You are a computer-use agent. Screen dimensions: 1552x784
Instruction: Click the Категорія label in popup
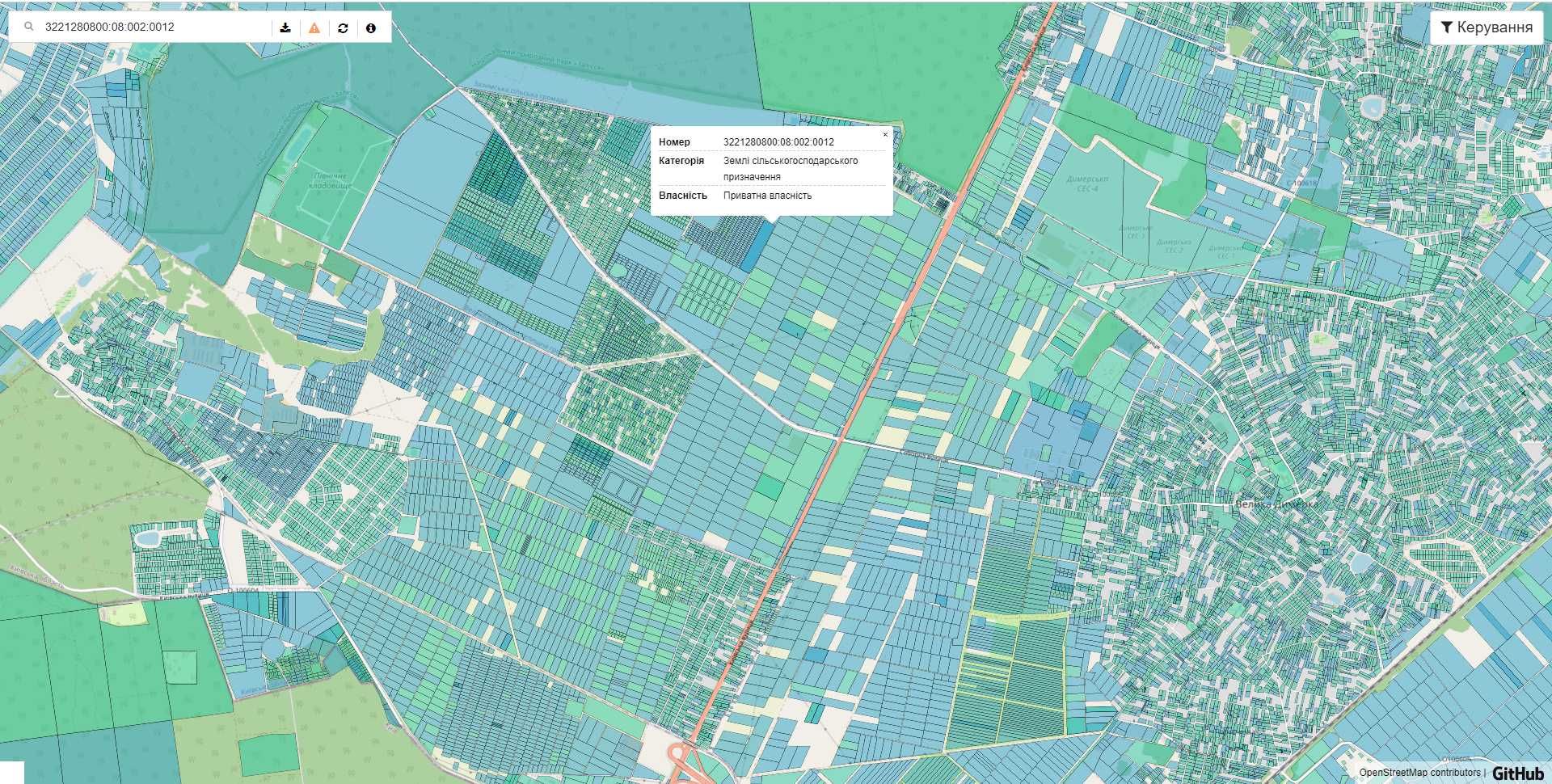point(681,161)
